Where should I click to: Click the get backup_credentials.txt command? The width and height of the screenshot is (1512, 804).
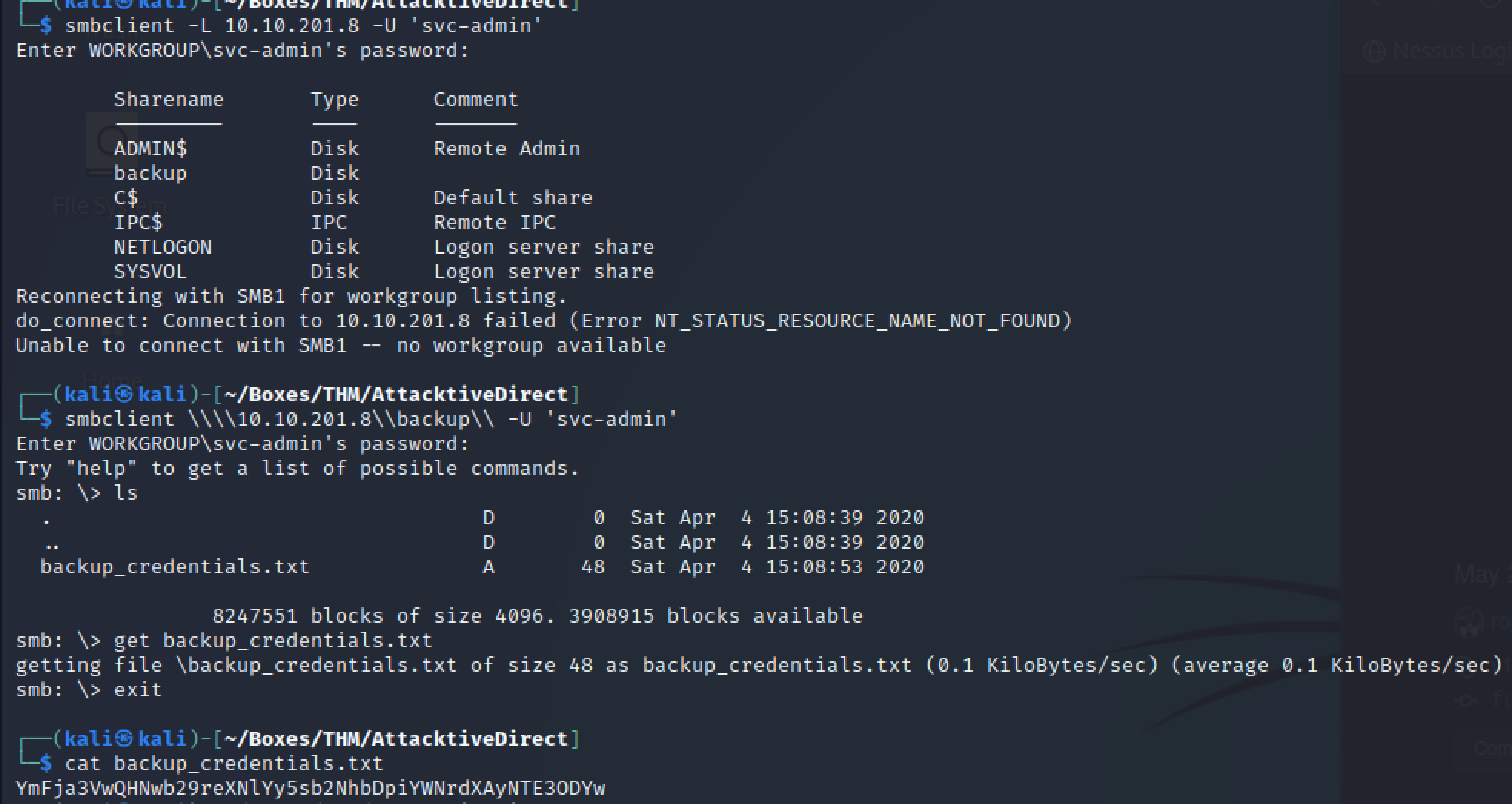click(x=273, y=640)
